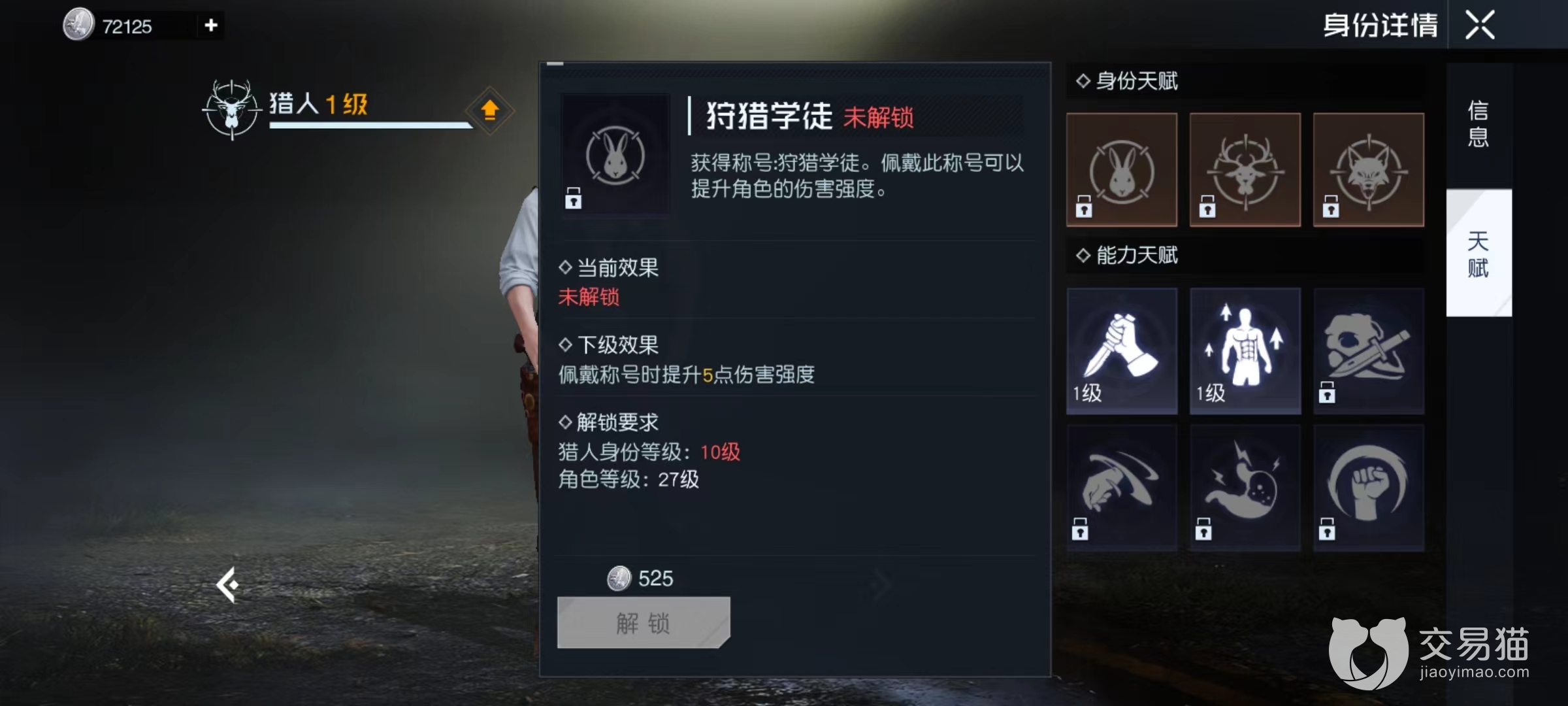Click the orange hunter level-up arrow
Screen dimensions: 1568x706
489,110
